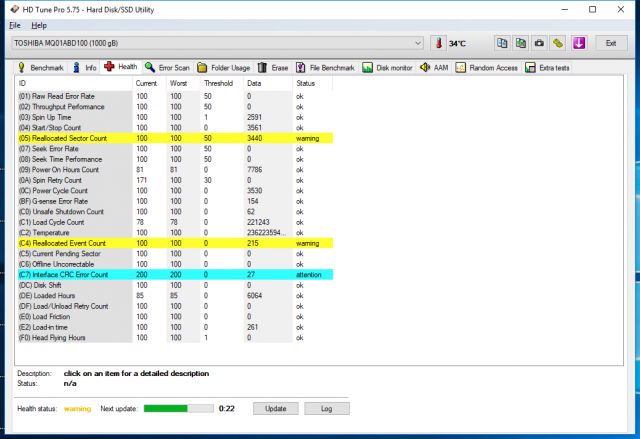Image resolution: width=640 pixels, height=439 pixels.
Task: Click the copy to clipboard icon
Action: click(x=502, y=43)
